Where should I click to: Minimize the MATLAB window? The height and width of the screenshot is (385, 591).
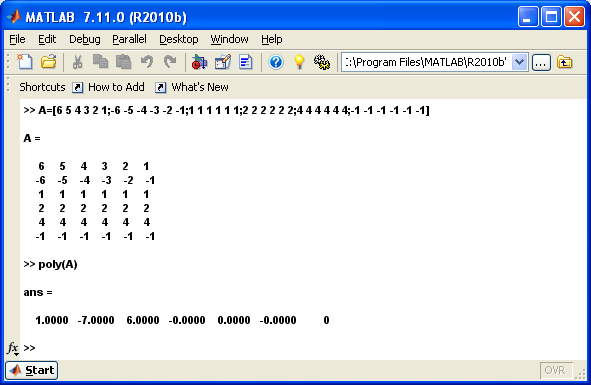click(x=528, y=17)
